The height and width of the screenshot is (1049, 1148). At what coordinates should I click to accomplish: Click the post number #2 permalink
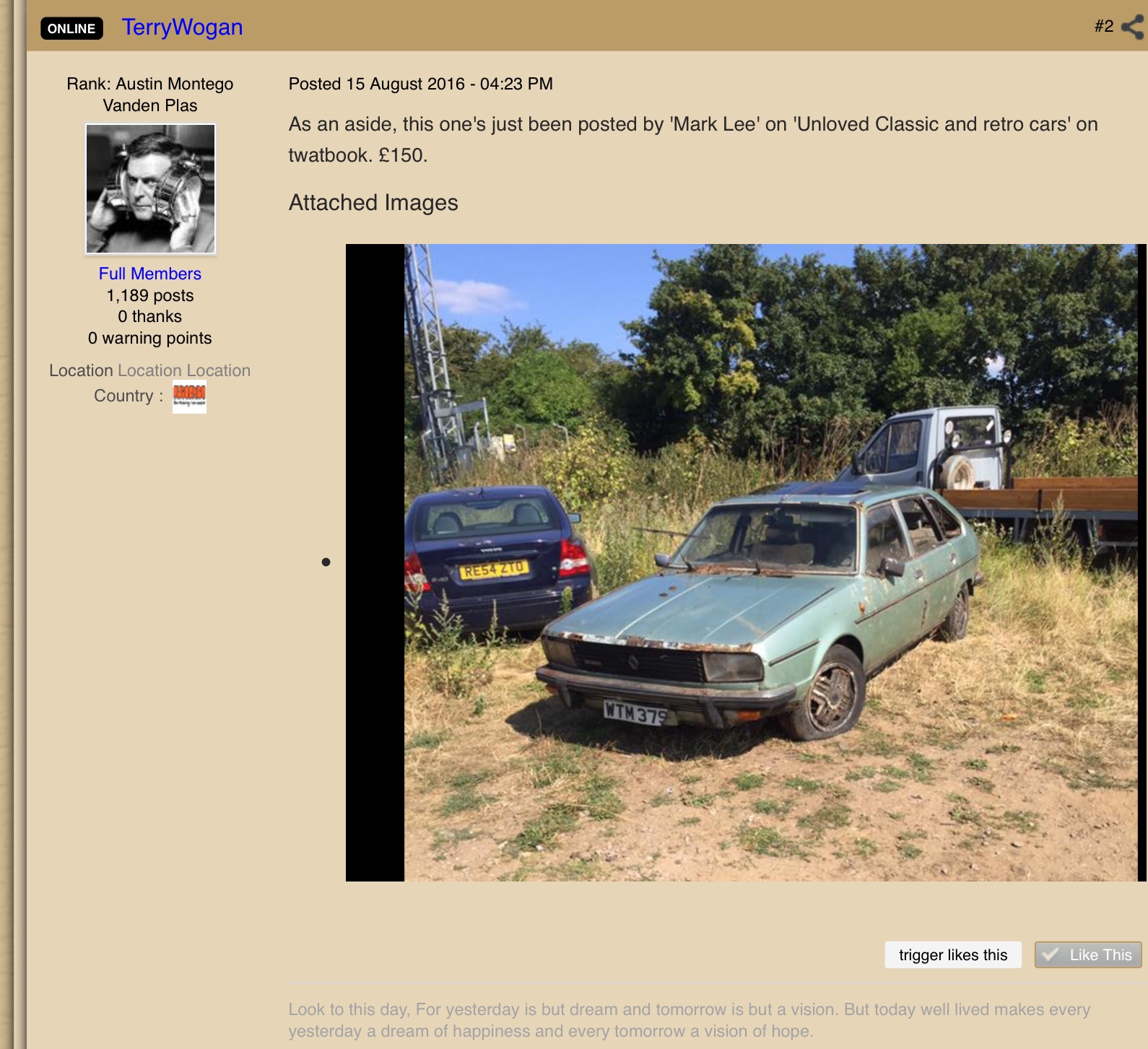coord(1104,26)
